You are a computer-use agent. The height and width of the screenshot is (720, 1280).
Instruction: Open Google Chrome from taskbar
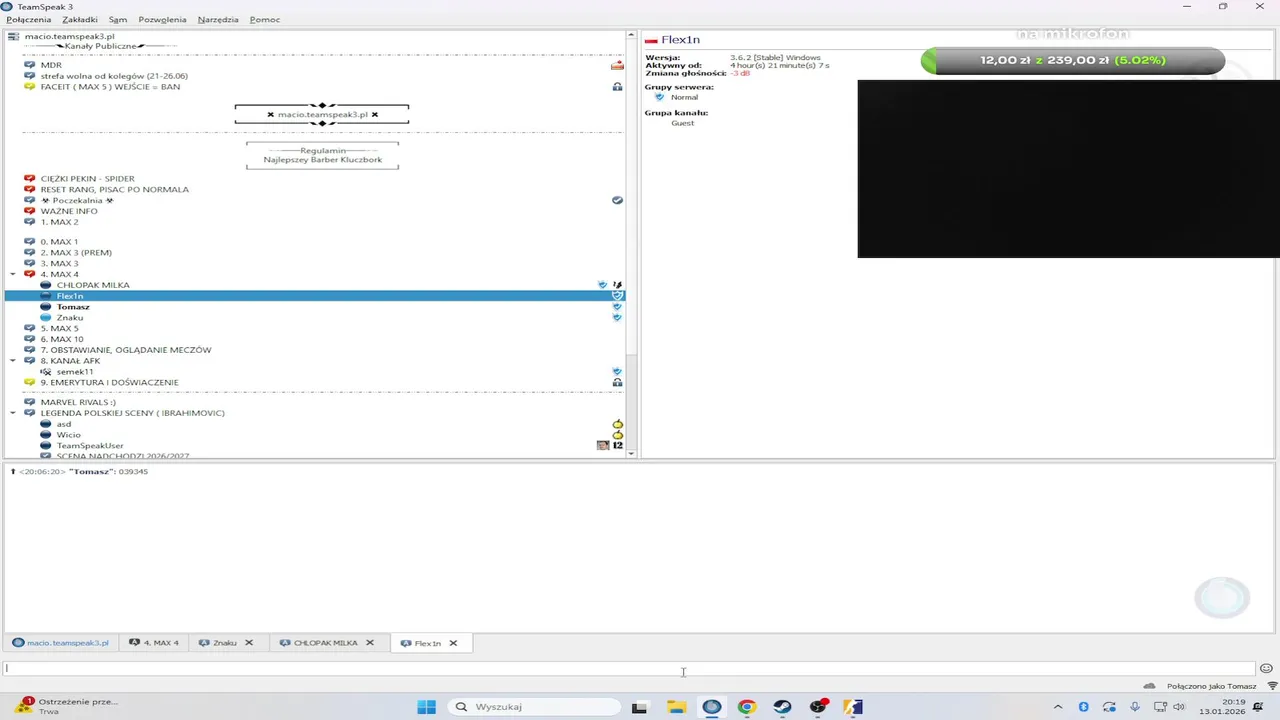point(747,707)
